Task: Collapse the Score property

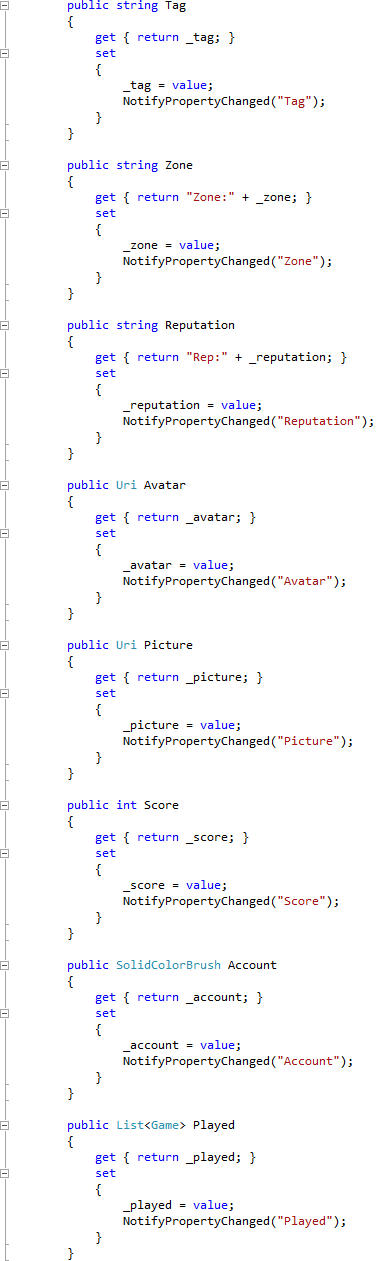Action: coord(5,805)
